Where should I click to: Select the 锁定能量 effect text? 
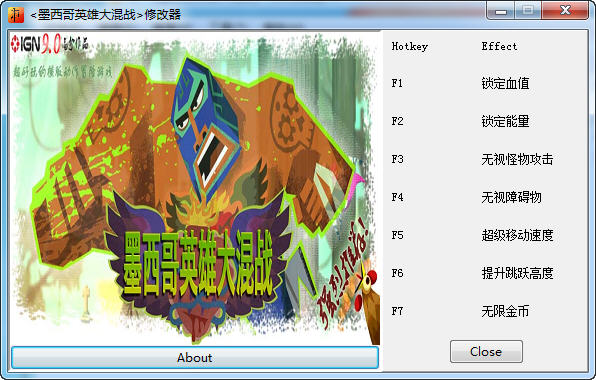[x=505, y=121]
